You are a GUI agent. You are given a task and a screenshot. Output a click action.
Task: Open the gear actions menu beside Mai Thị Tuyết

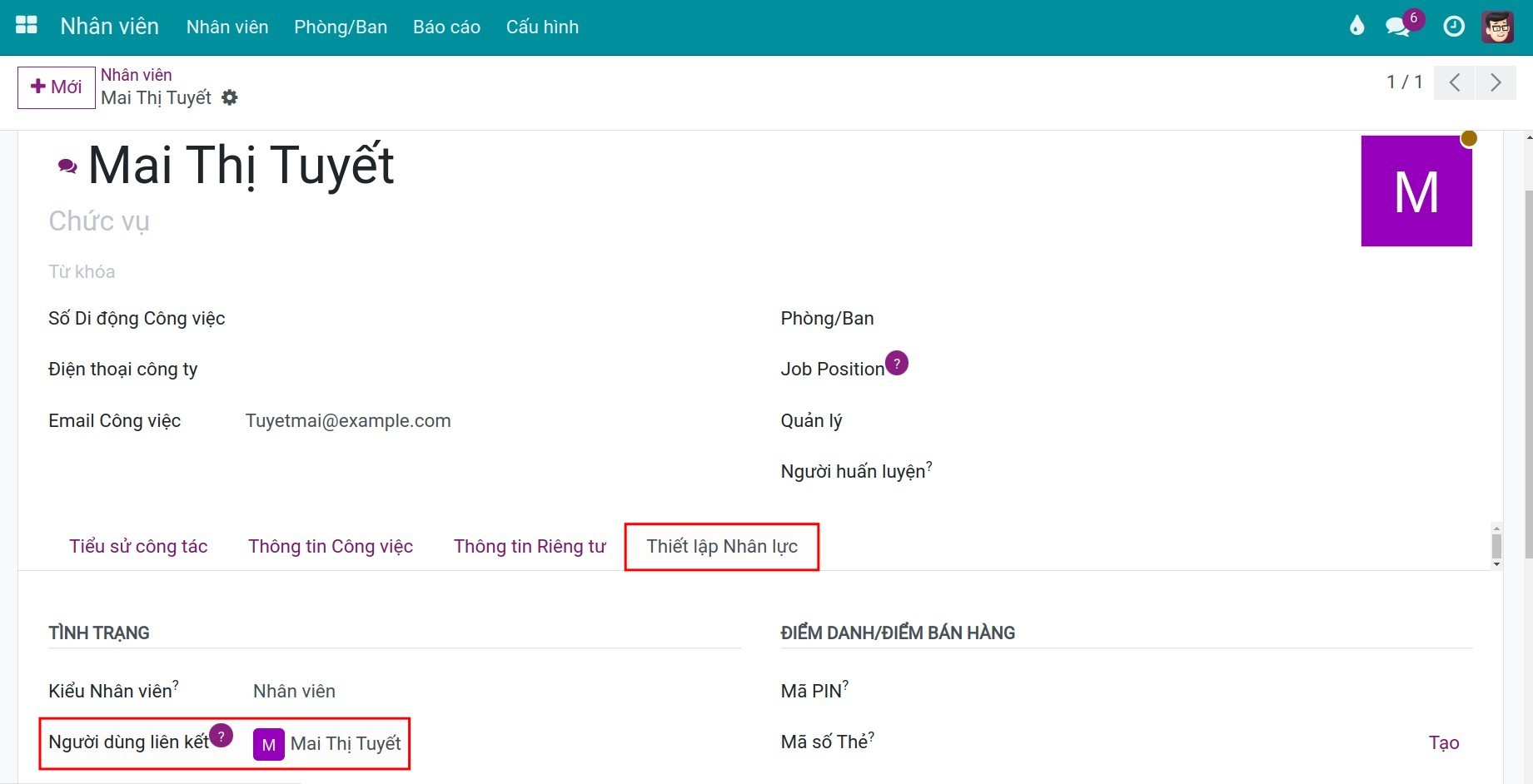(x=230, y=97)
